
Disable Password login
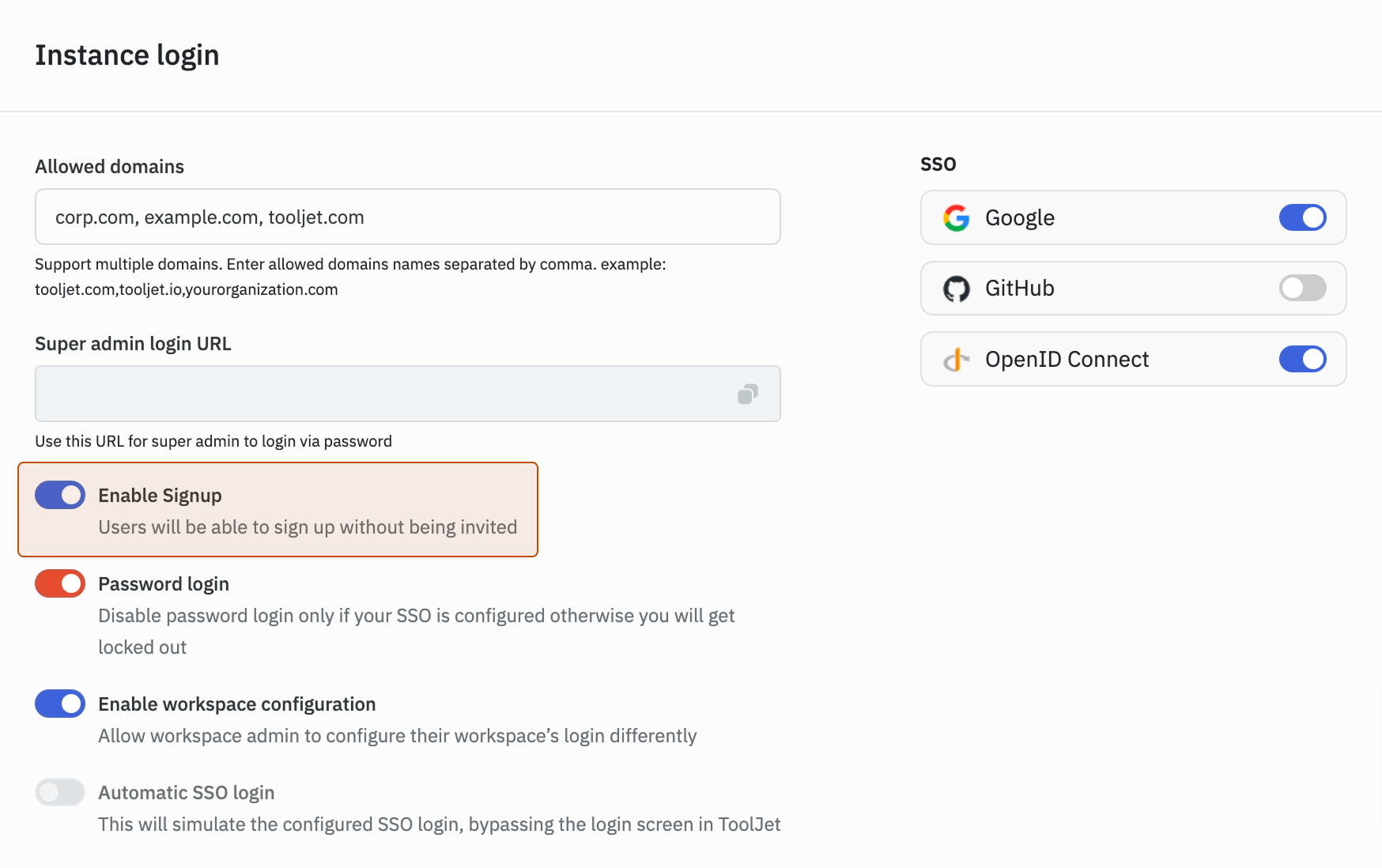59,583
